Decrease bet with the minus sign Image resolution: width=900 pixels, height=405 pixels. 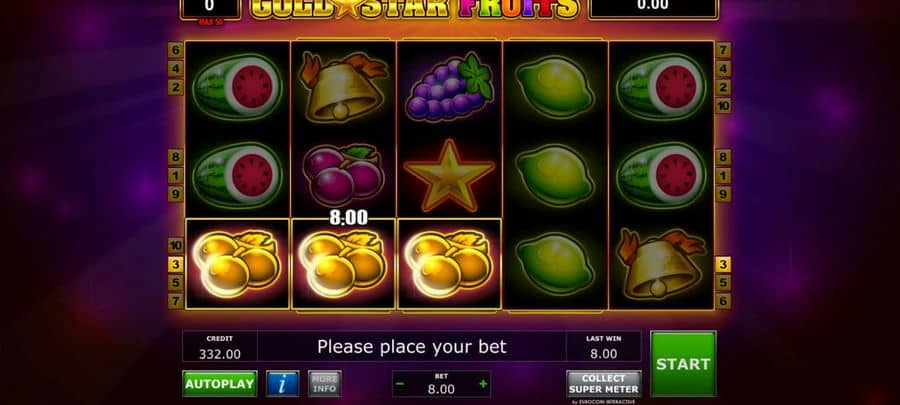point(400,384)
